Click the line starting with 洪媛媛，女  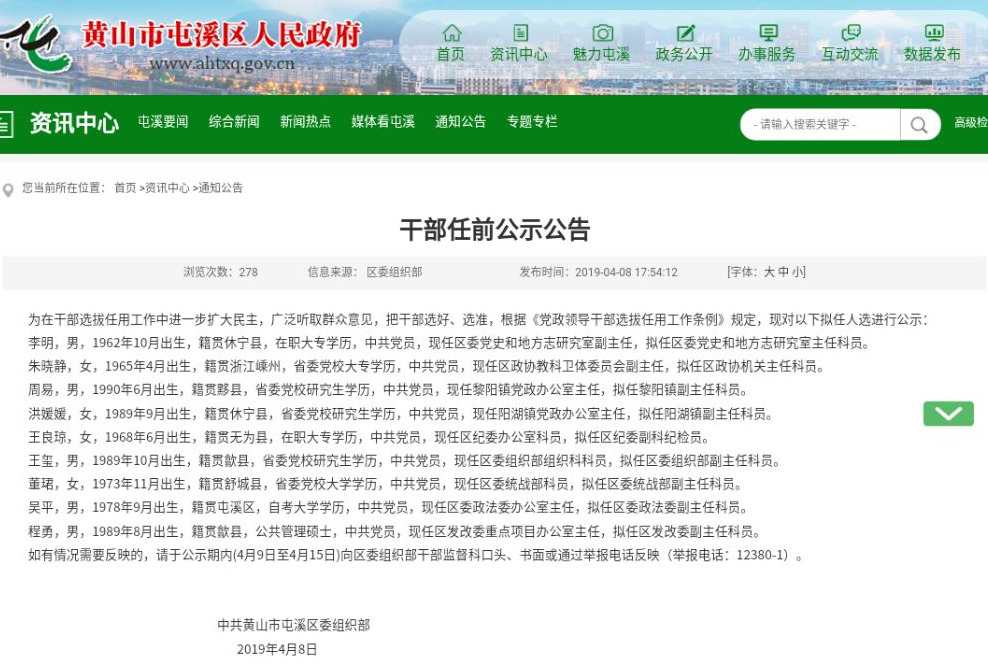401,414
